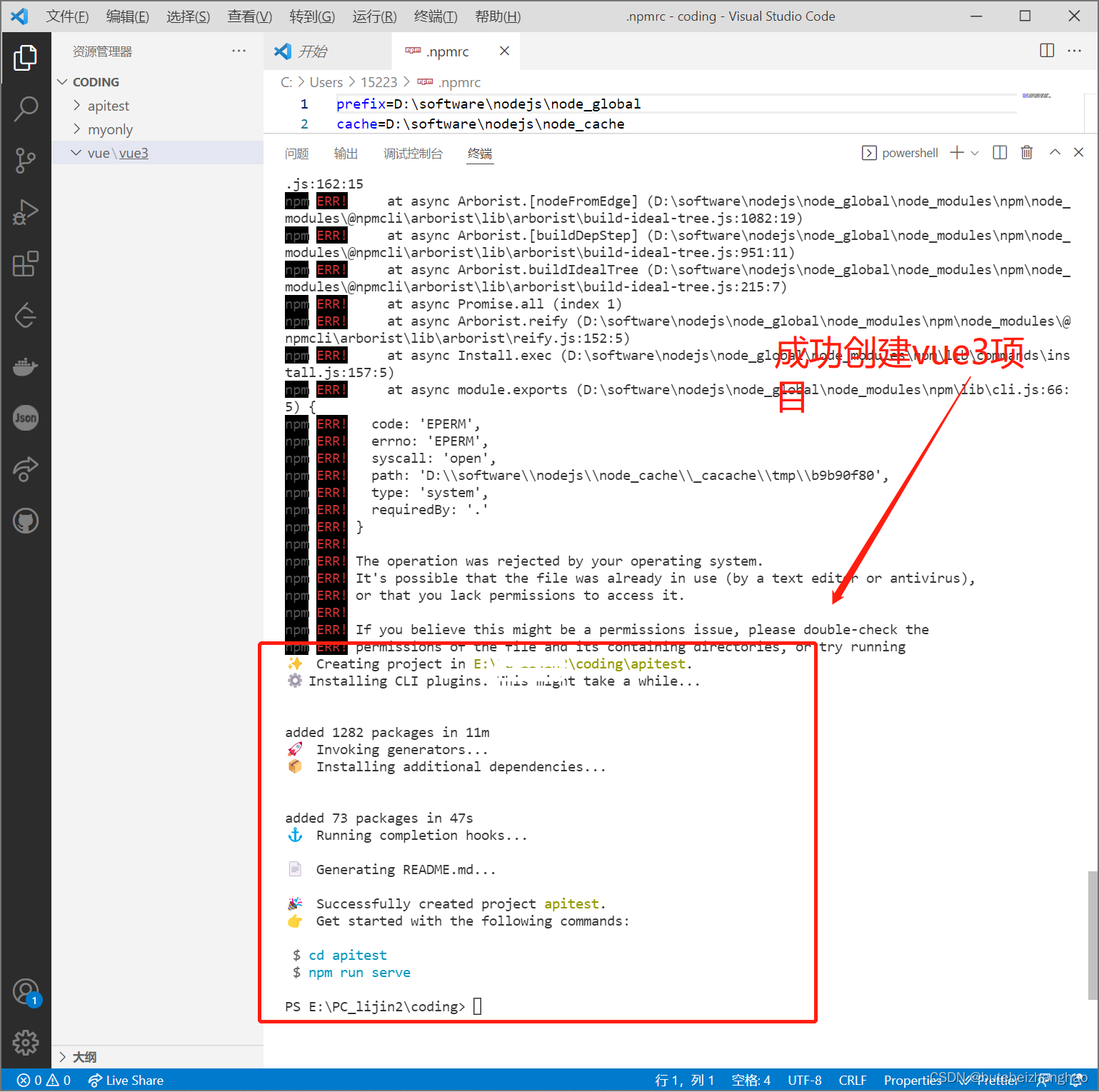
Task: Open the Extensions view
Action: pos(26,264)
